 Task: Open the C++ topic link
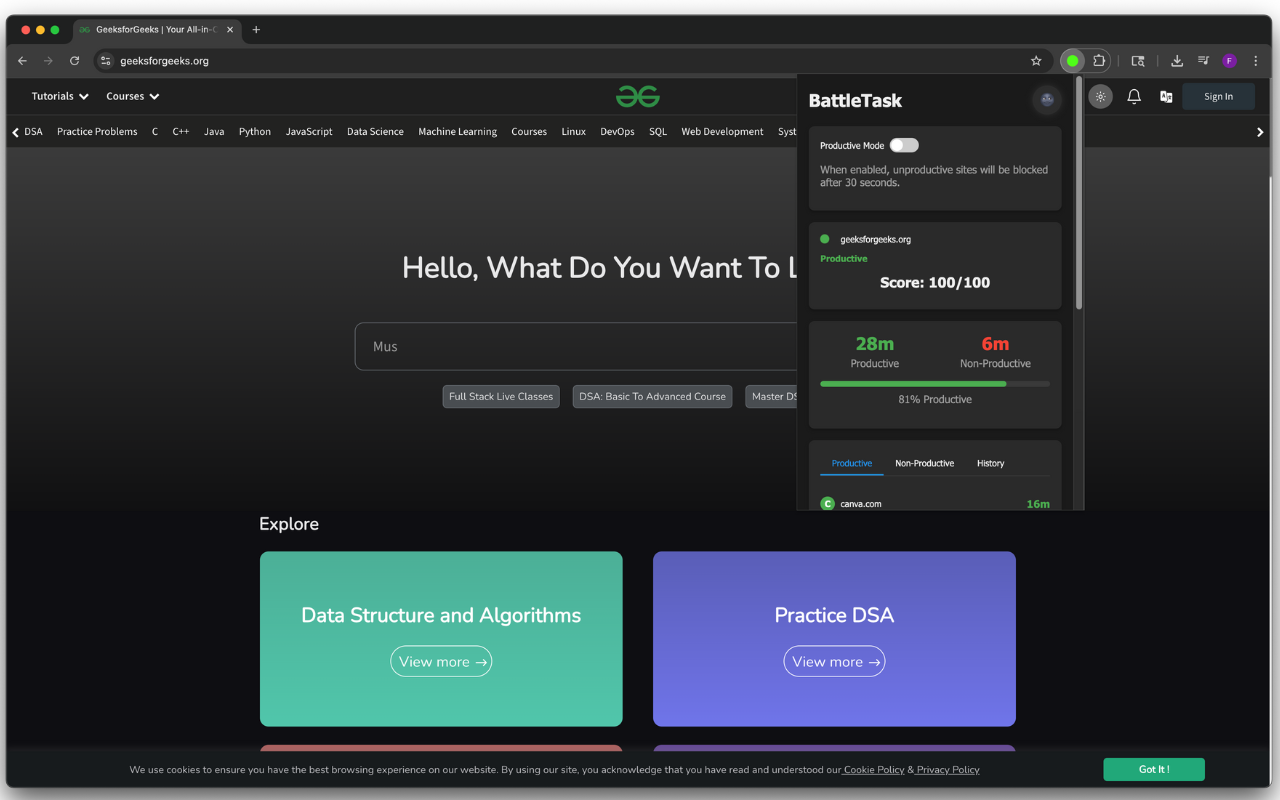tap(181, 132)
